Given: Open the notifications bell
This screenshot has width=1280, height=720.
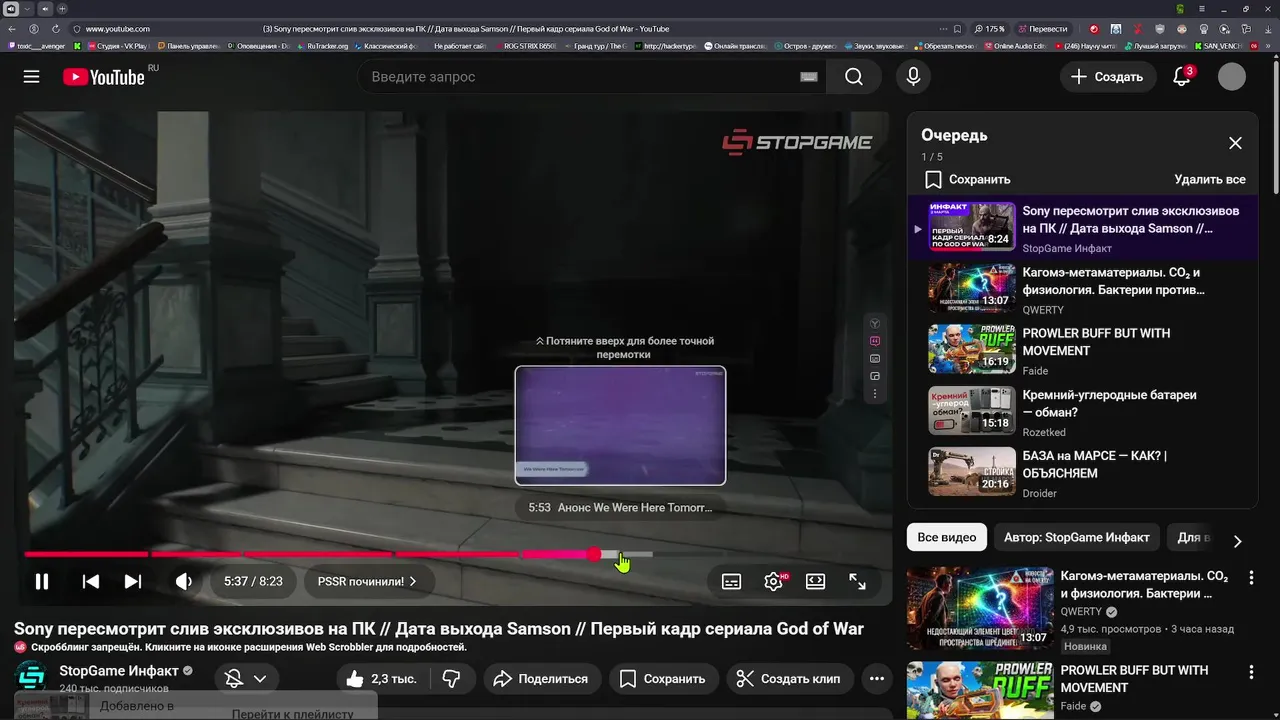Looking at the screenshot, I should [1182, 77].
